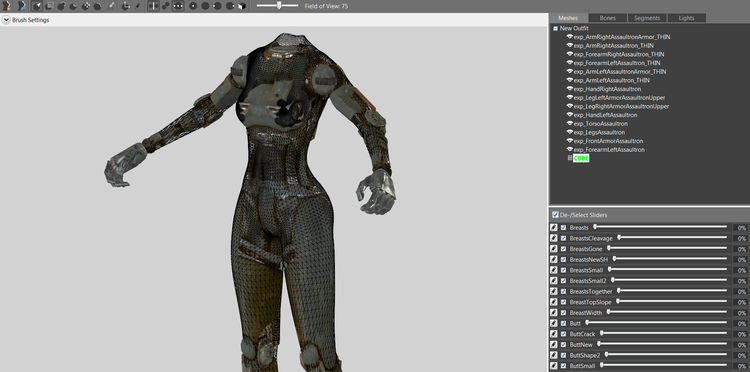Uncheck the ButtCrack slider checkbox
The image size is (750, 372).
[563, 334]
